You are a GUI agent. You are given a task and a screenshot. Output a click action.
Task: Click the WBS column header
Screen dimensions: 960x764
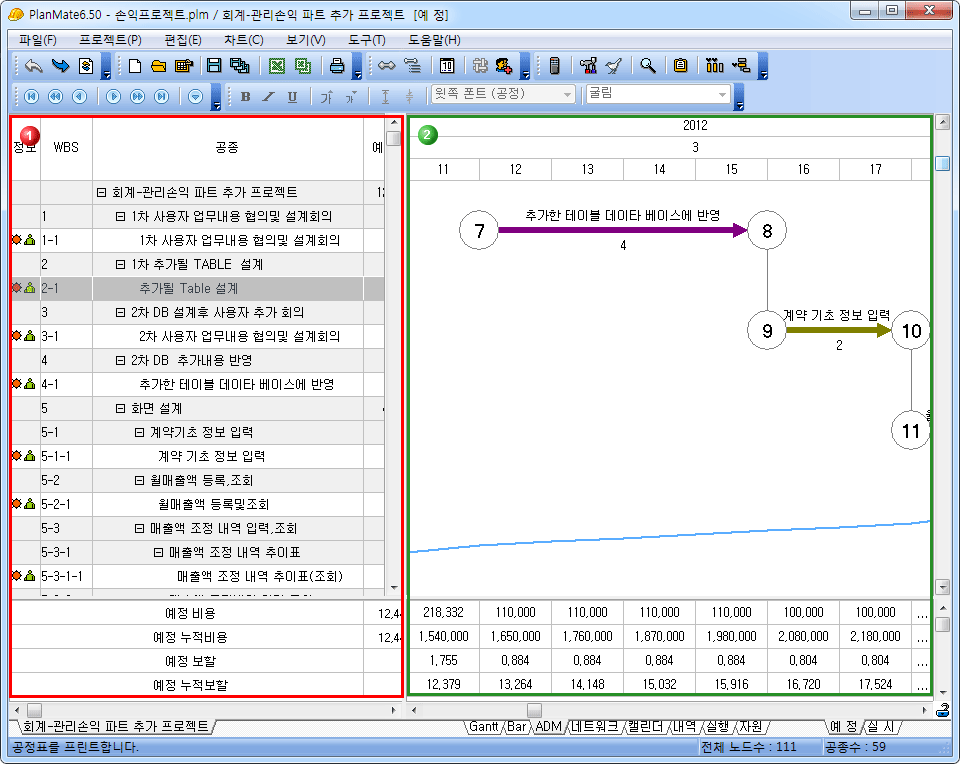66,147
